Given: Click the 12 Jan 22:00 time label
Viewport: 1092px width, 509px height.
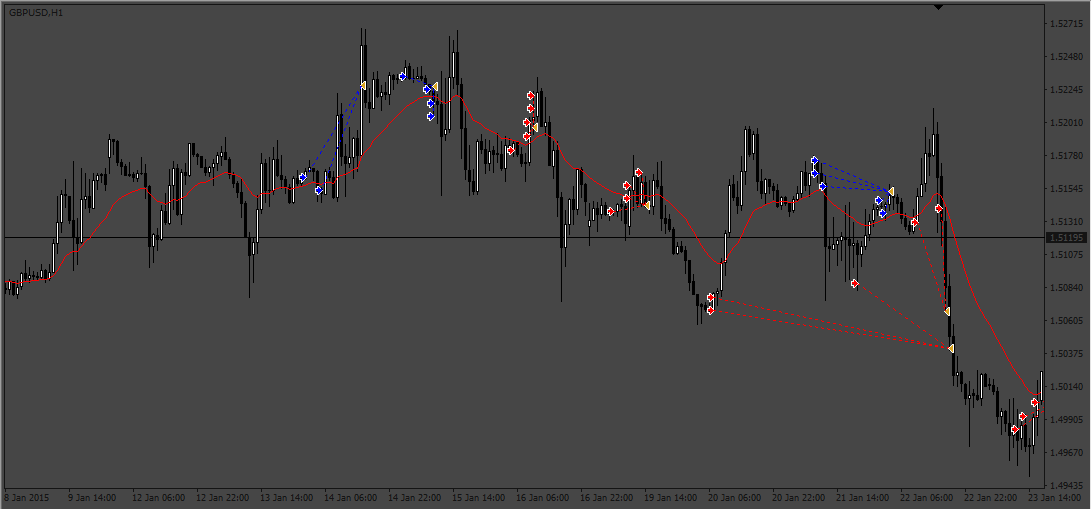Looking at the screenshot, I should [222, 499].
